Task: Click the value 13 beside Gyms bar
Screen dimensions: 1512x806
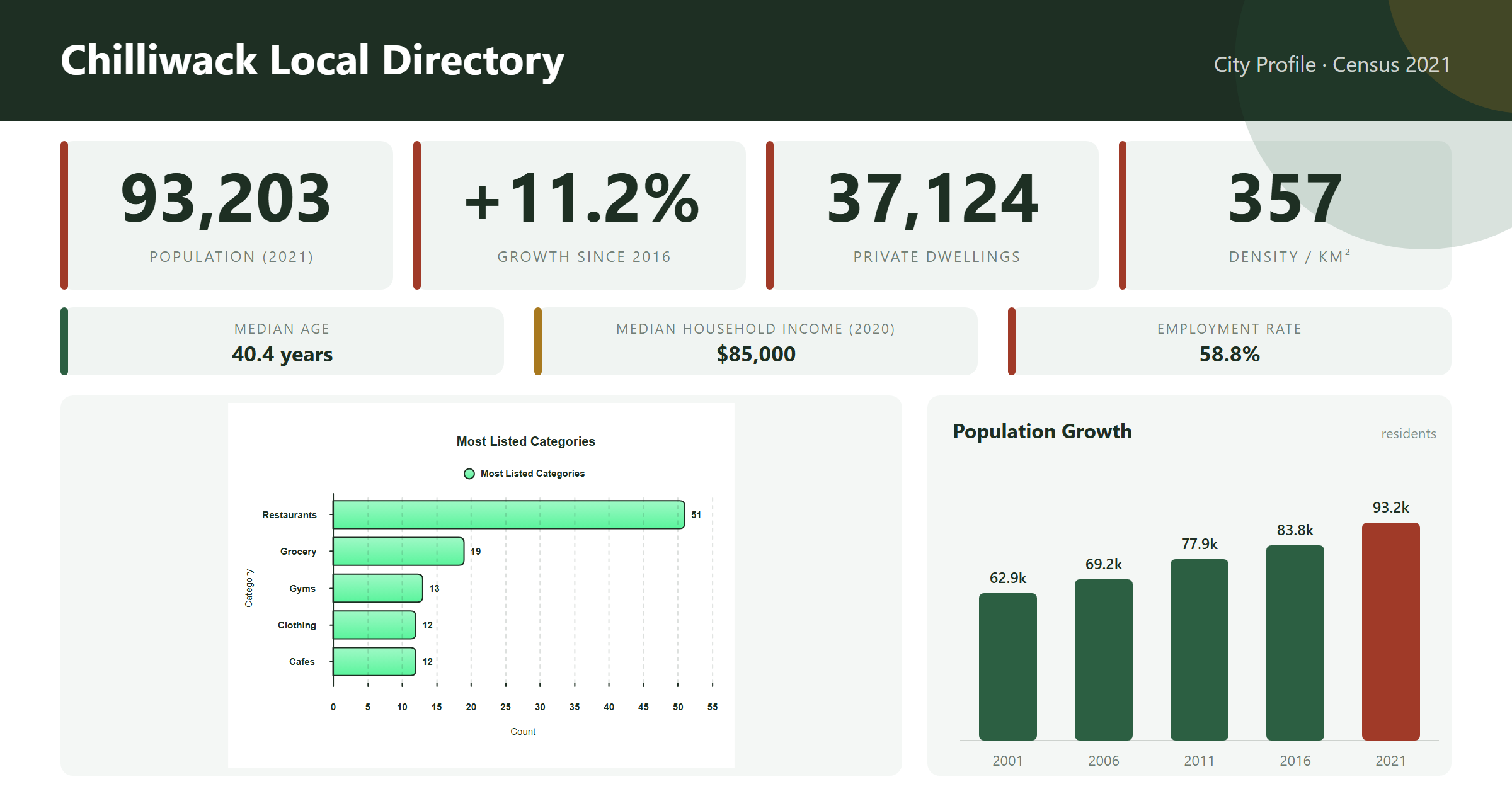Action: (x=434, y=589)
